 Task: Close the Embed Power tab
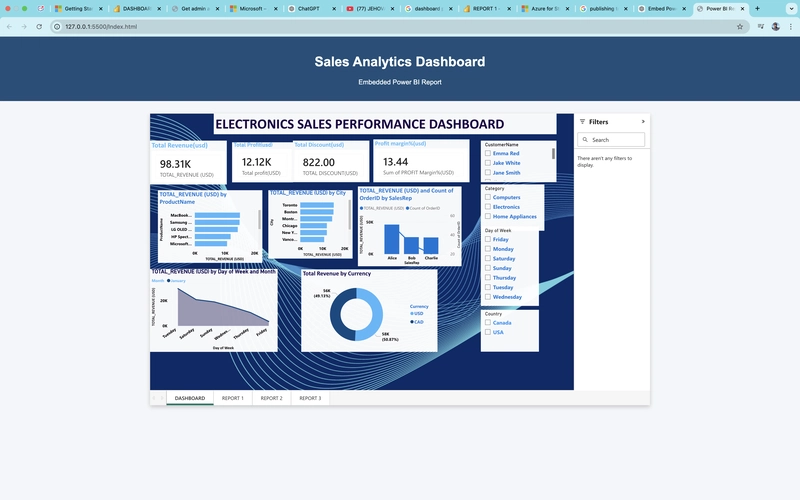click(684, 9)
